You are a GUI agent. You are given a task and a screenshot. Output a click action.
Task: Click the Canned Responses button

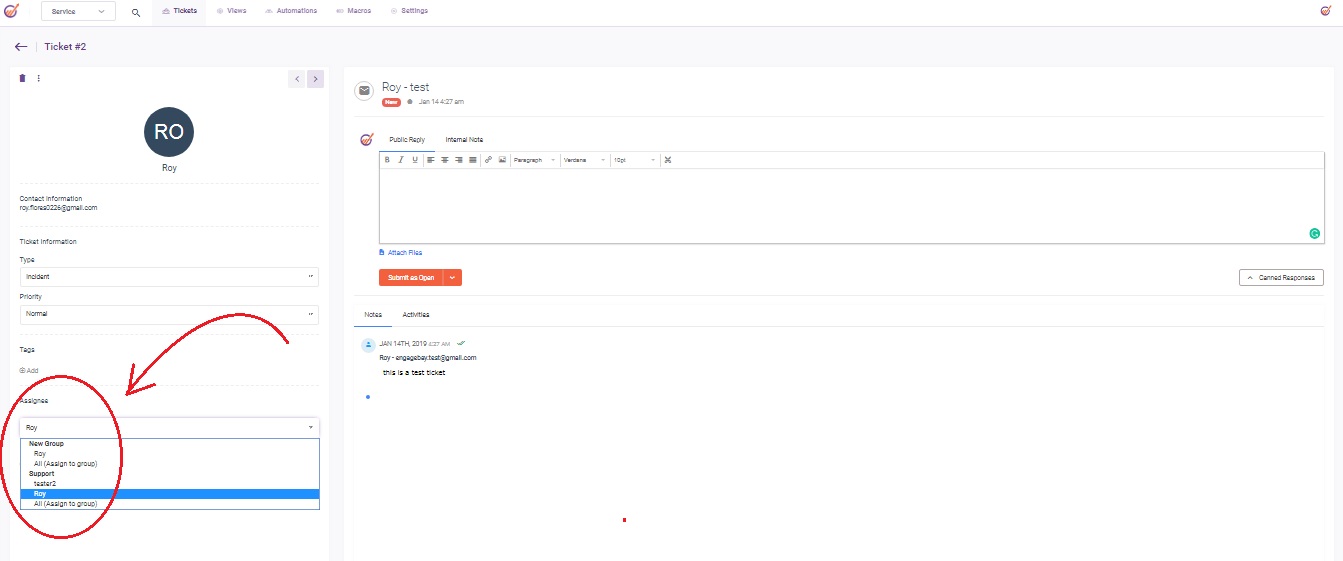[1281, 277]
